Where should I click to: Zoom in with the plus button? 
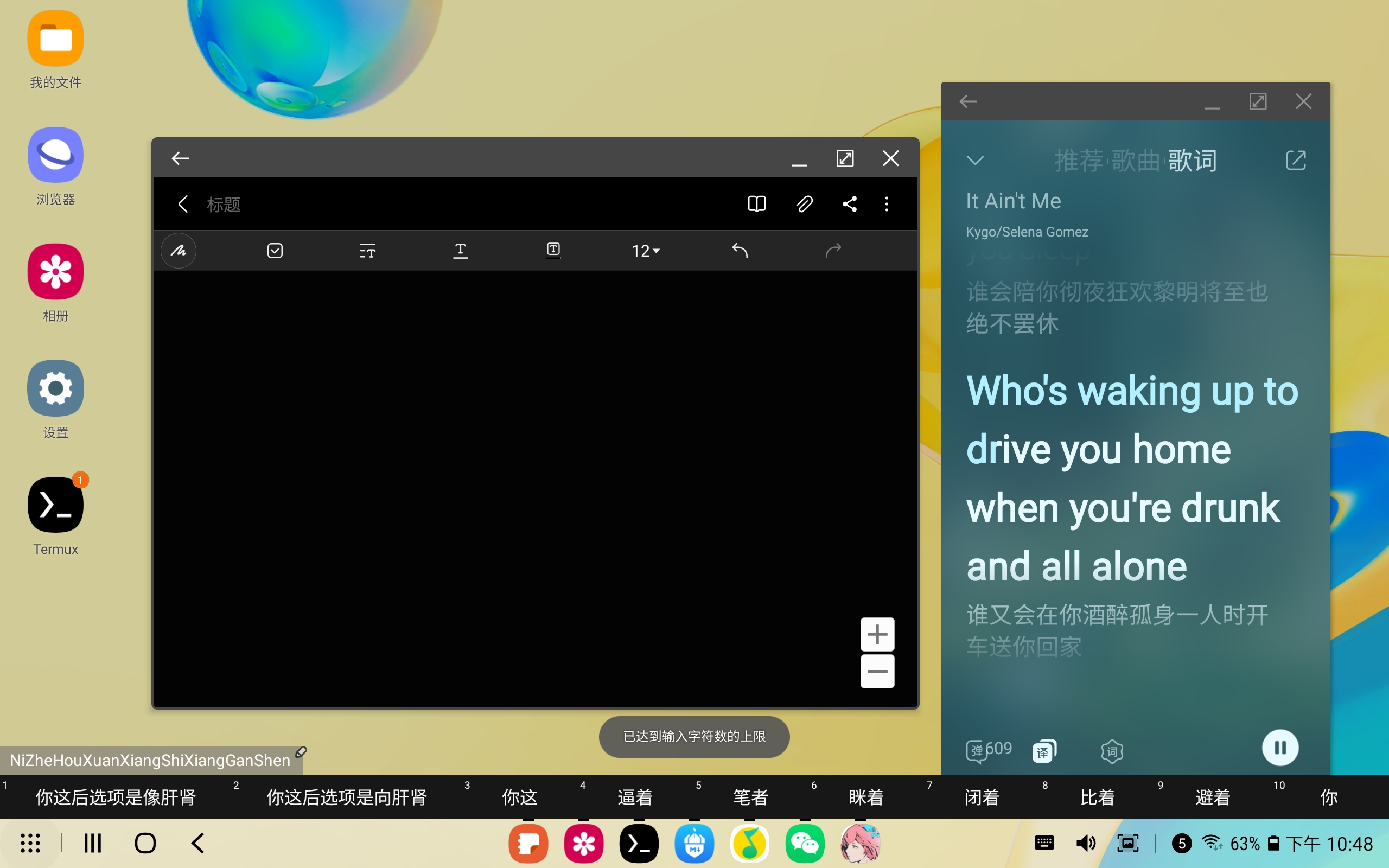click(877, 634)
